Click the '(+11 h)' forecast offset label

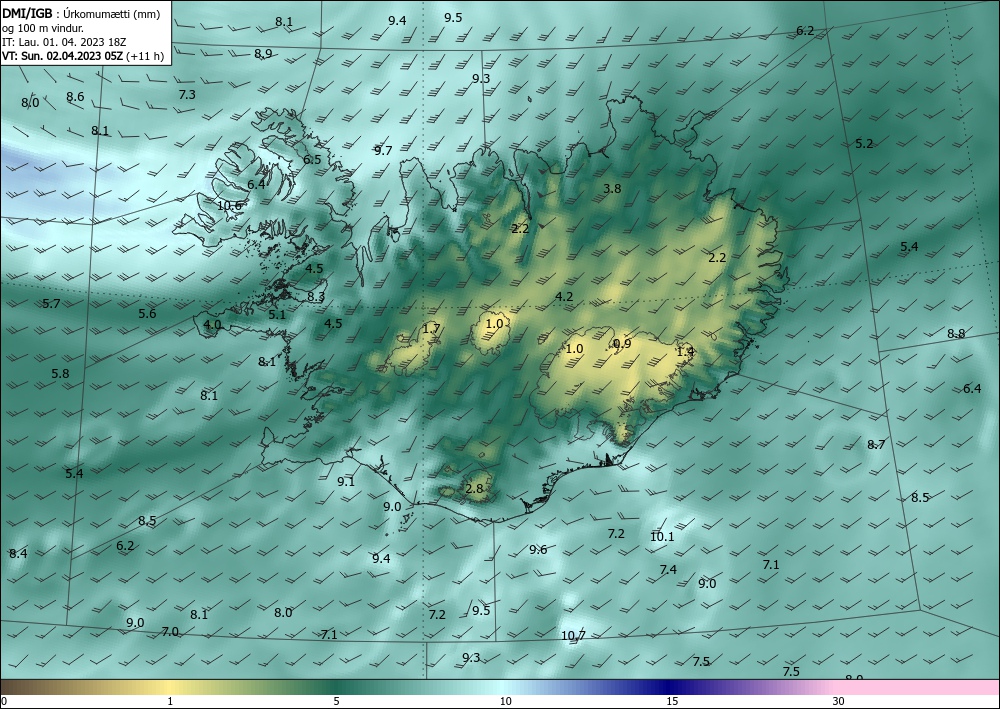point(145,56)
